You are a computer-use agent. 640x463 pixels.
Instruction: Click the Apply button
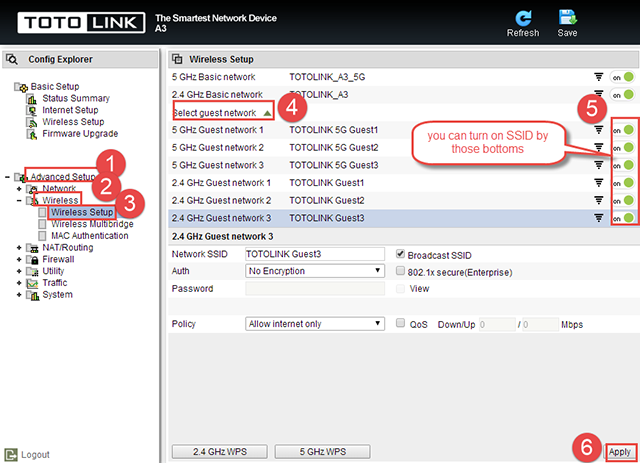(x=620, y=452)
